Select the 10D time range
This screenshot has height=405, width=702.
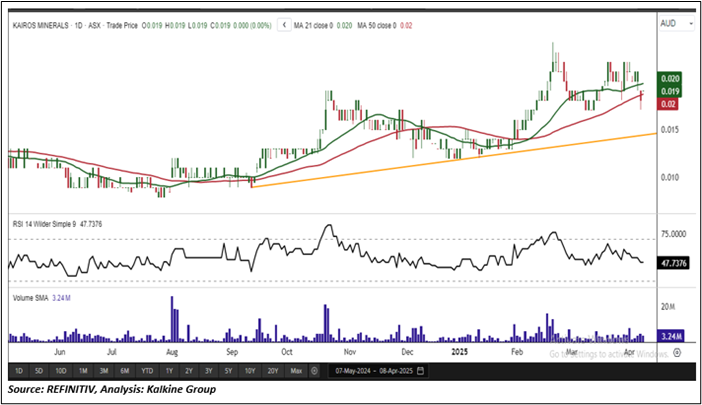(61, 371)
